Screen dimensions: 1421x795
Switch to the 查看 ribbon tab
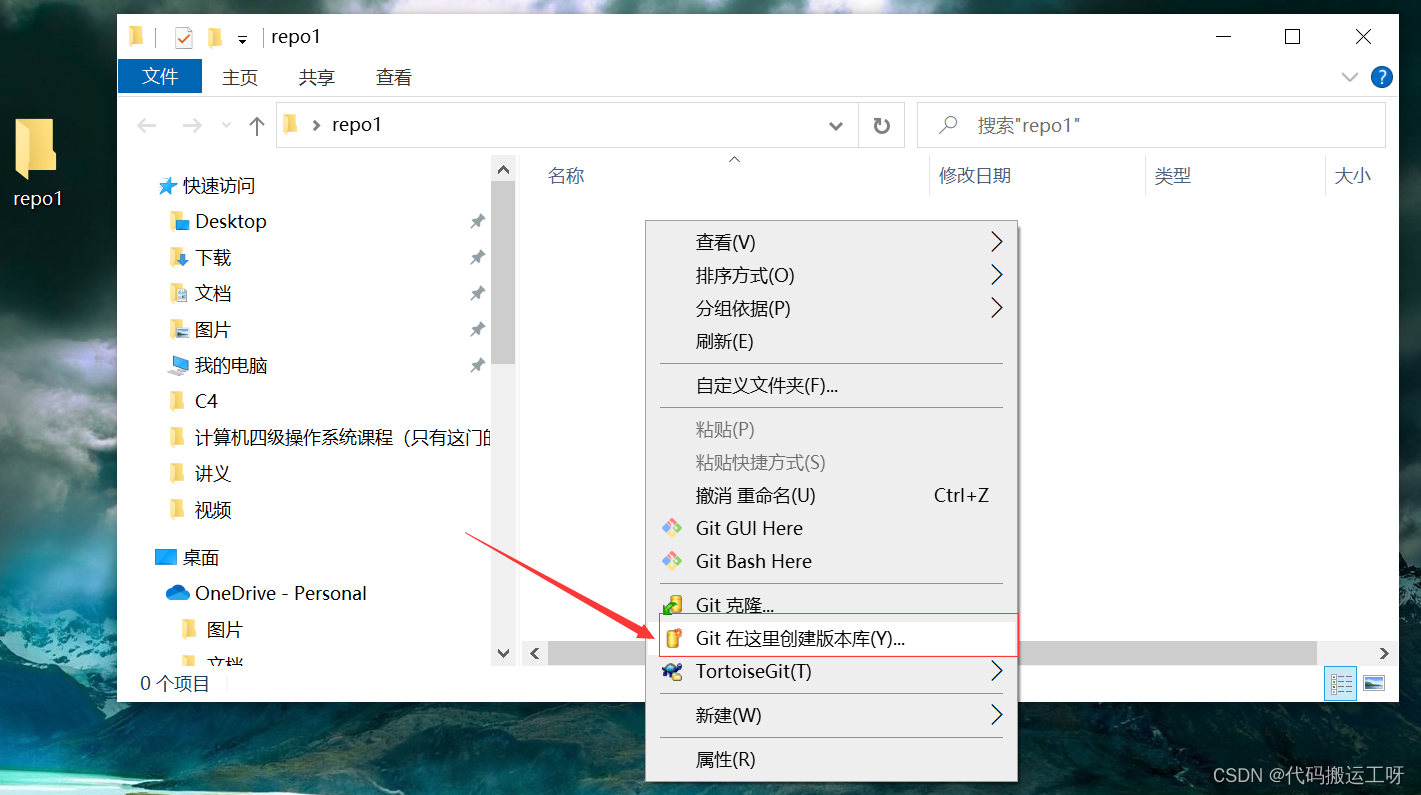click(394, 77)
